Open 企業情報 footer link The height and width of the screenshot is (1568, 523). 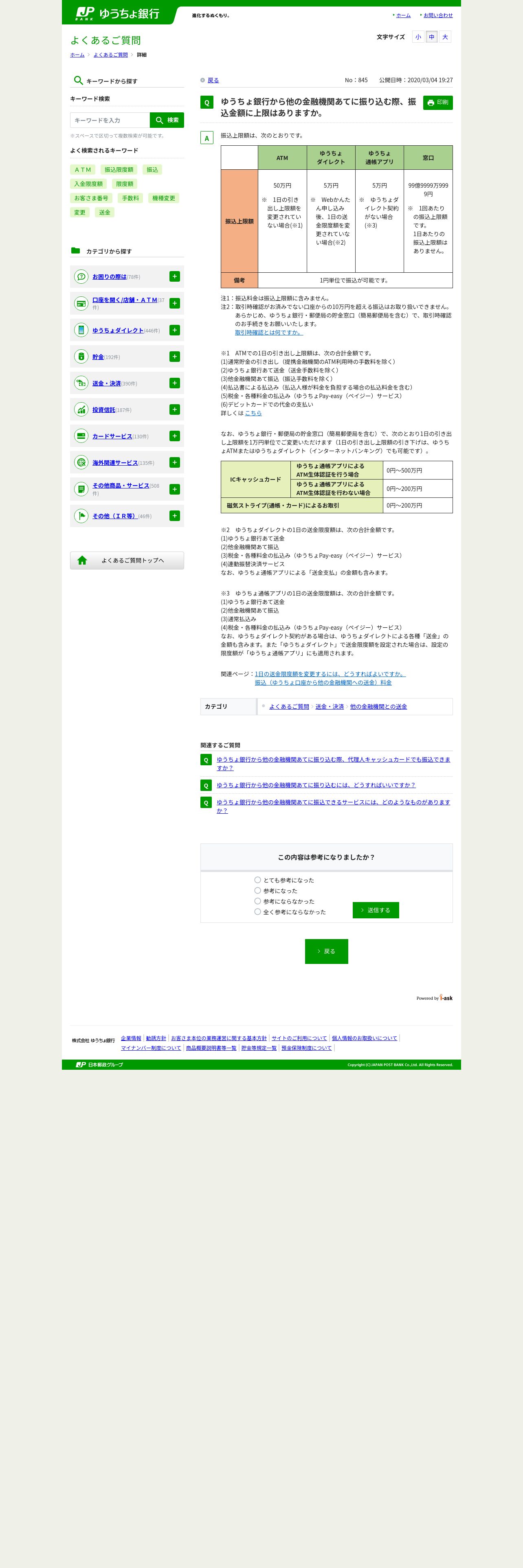pyautogui.click(x=131, y=1038)
